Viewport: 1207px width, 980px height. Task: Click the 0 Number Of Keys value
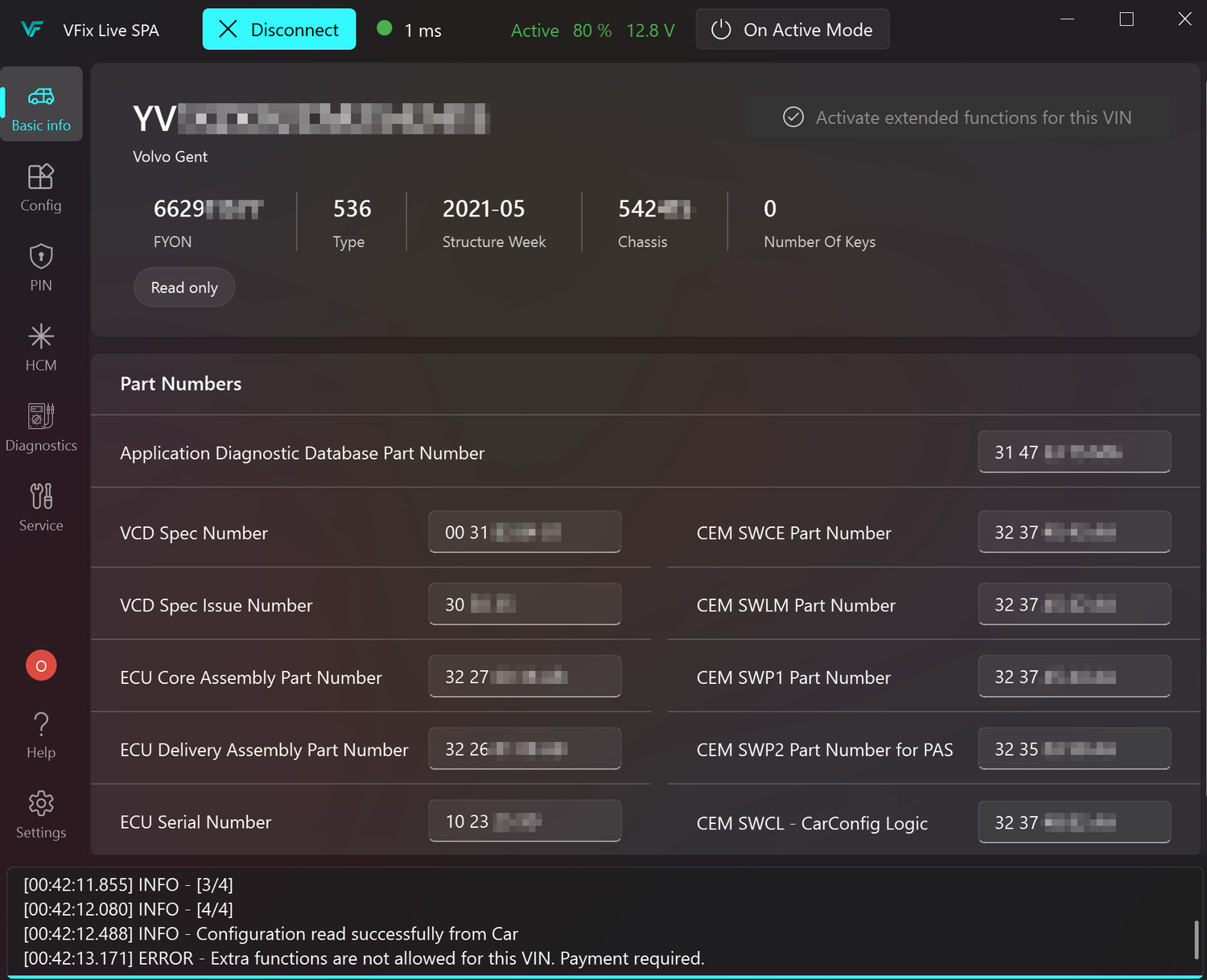click(770, 208)
